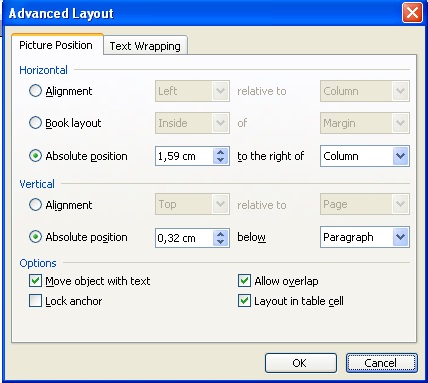Increase vertical absolute position with up spinner

tap(220, 234)
